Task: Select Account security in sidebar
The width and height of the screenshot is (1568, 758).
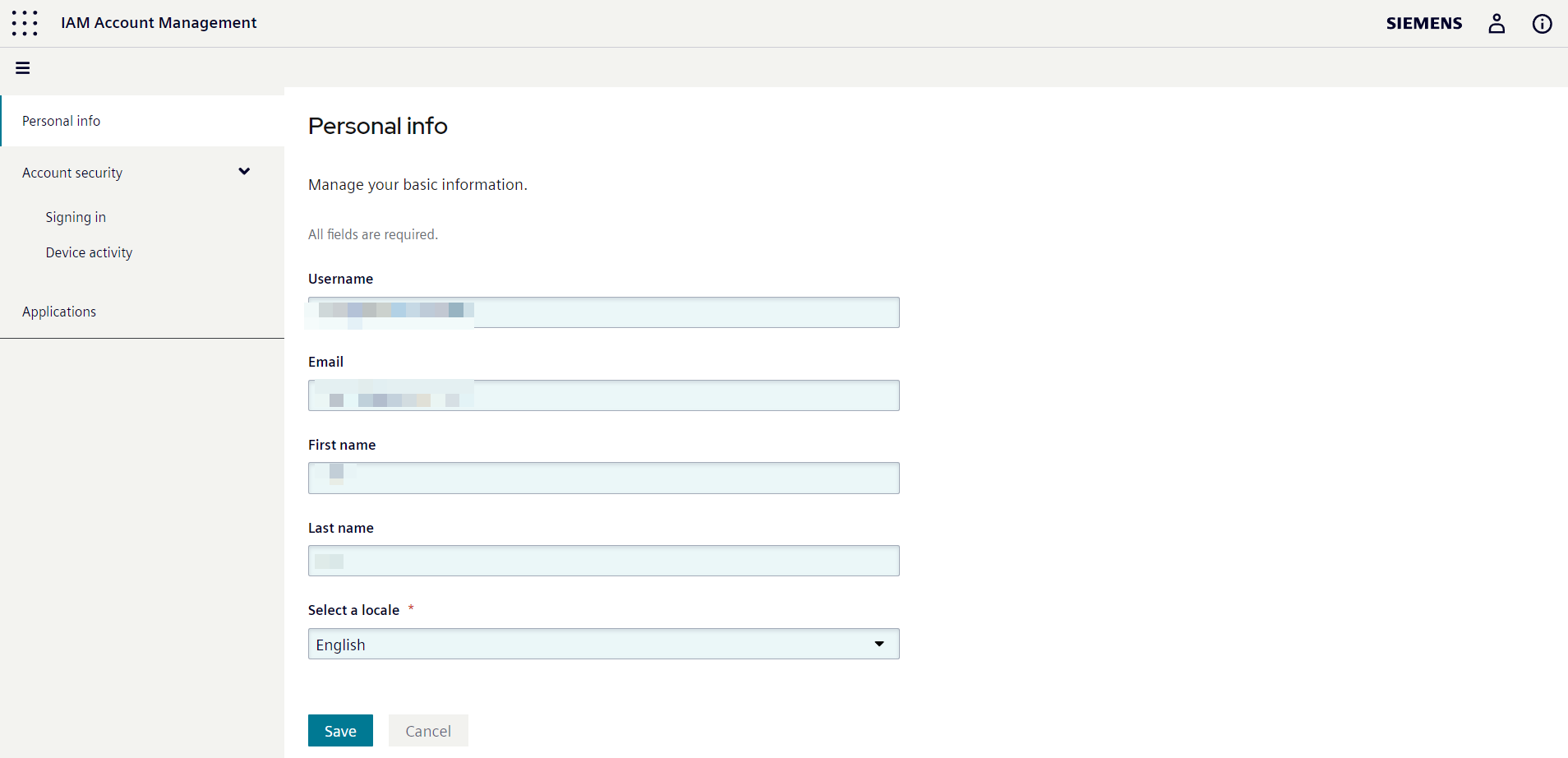Action: (72, 173)
